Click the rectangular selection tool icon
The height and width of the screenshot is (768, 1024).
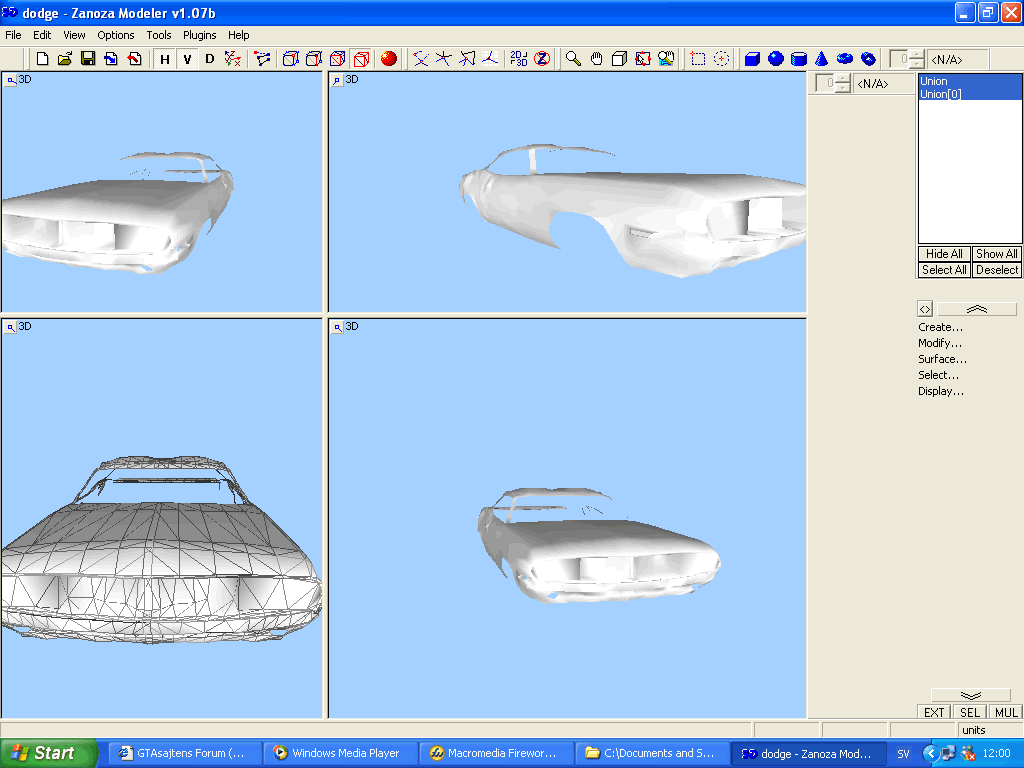(x=698, y=59)
